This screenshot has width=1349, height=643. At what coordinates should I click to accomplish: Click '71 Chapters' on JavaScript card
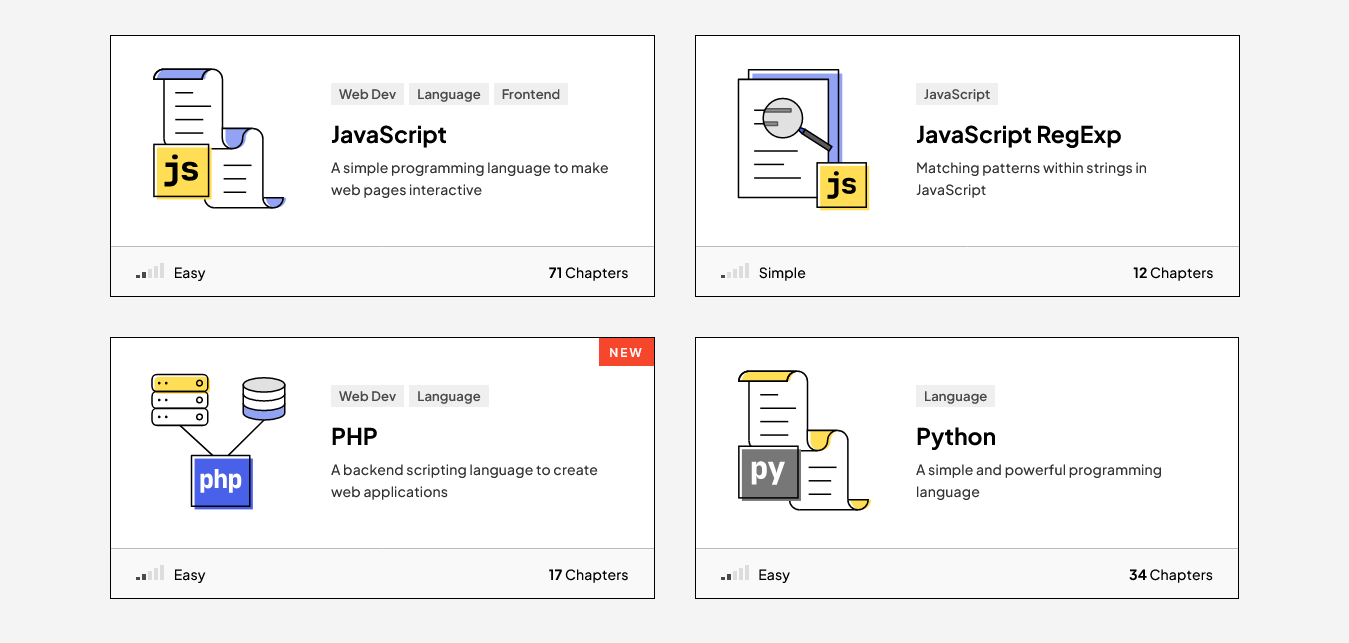coord(588,273)
